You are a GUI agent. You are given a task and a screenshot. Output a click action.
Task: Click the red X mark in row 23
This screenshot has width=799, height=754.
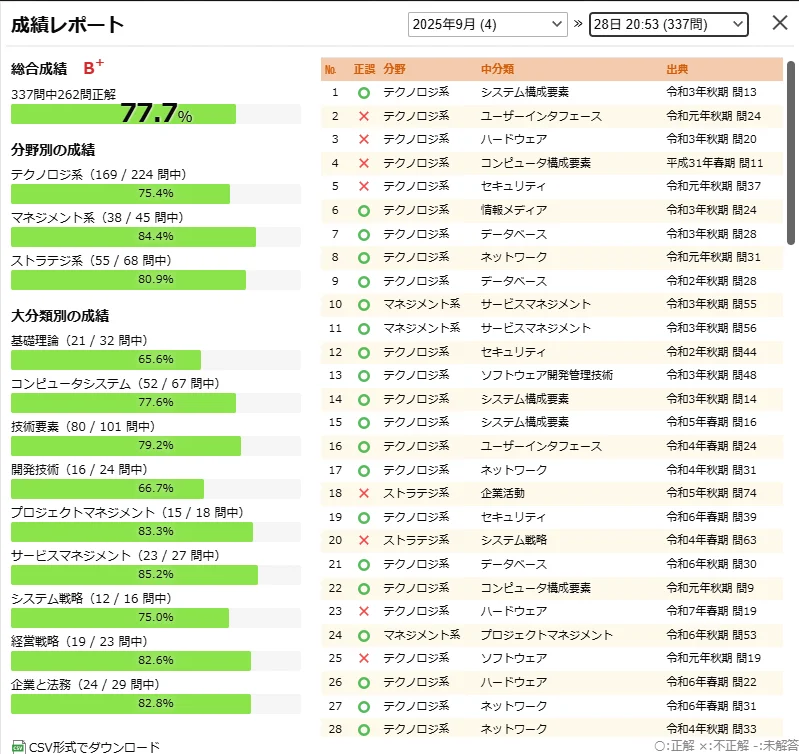coord(364,611)
